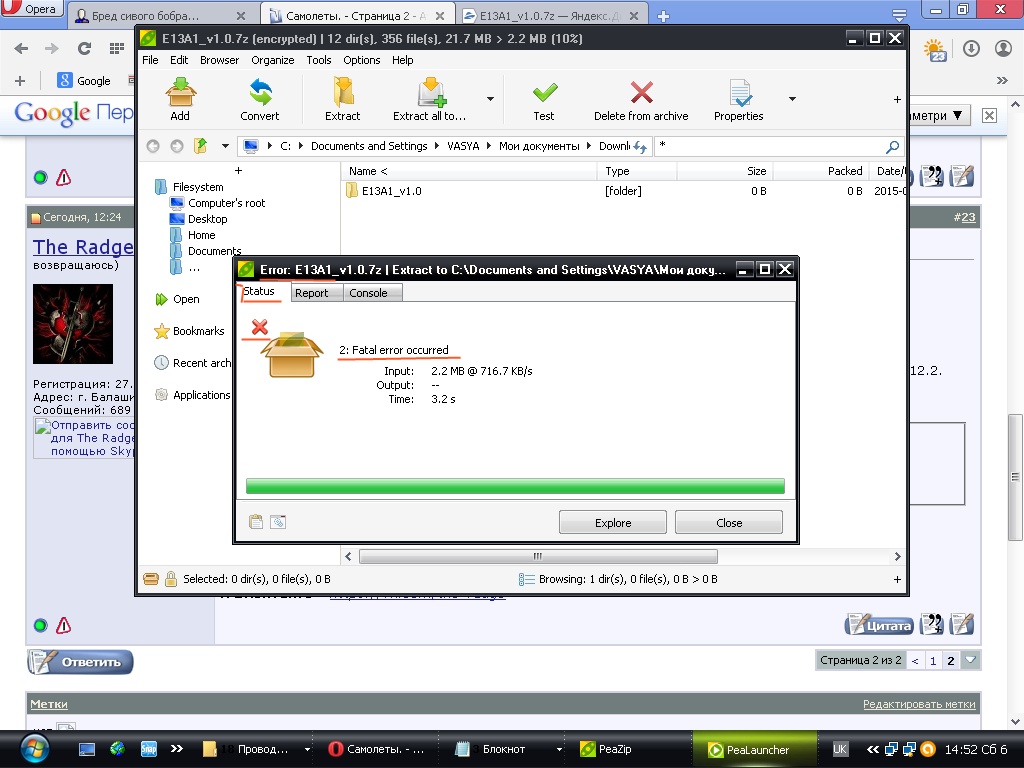Image resolution: width=1024 pixels, height=768 pixels.
Task: Open Applications in the sidebar
Action: coord(201,395)
